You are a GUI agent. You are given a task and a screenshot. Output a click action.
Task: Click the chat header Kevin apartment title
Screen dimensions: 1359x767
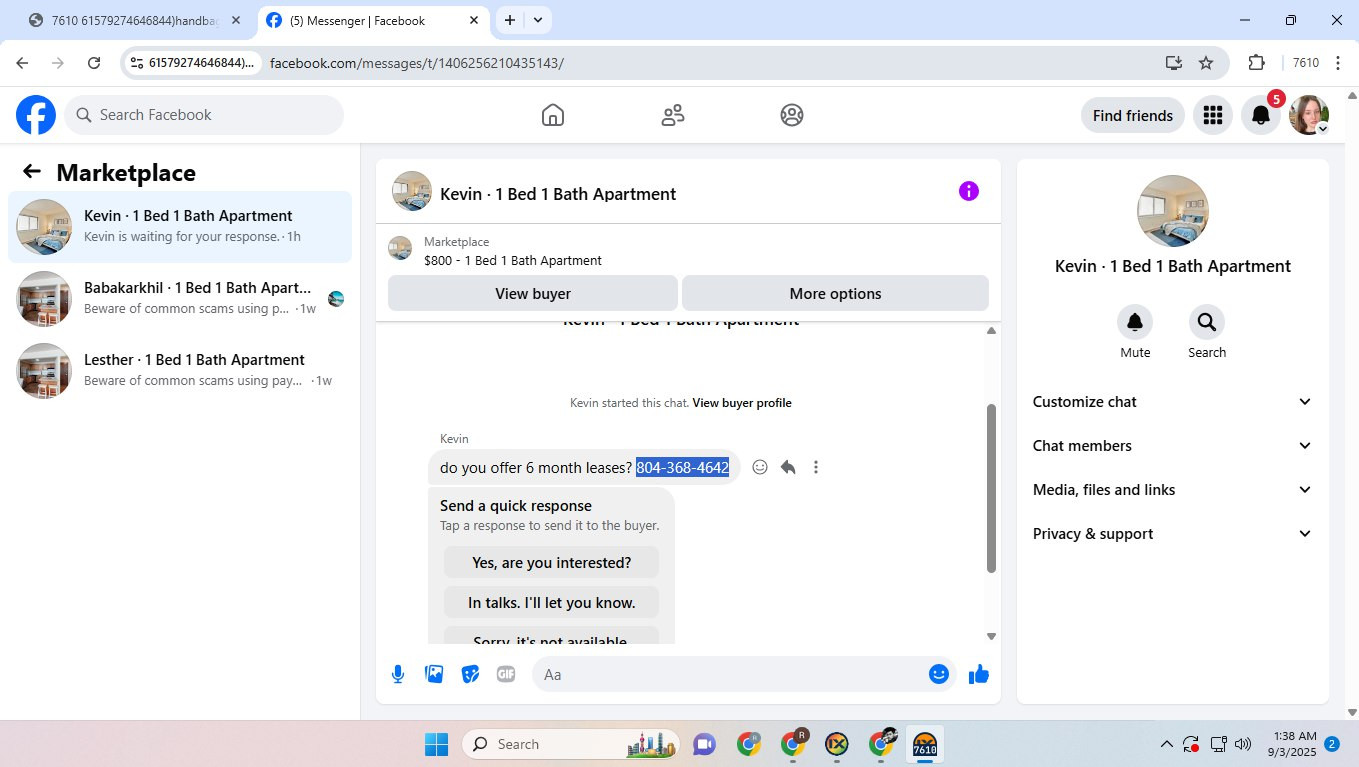tap(558, 194)
